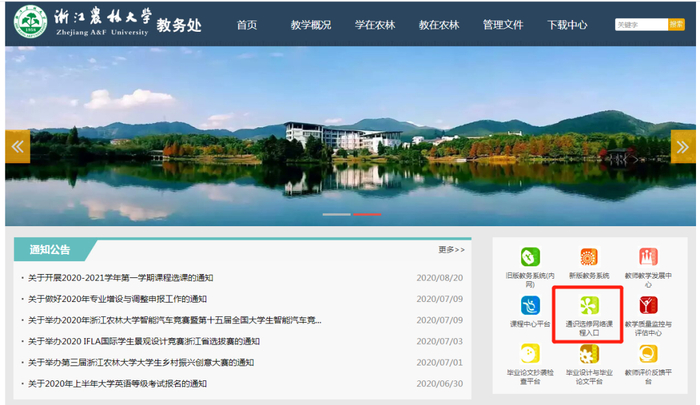
Task: Open the 下载中心 navigation menu
Action: tap(567, 25)
